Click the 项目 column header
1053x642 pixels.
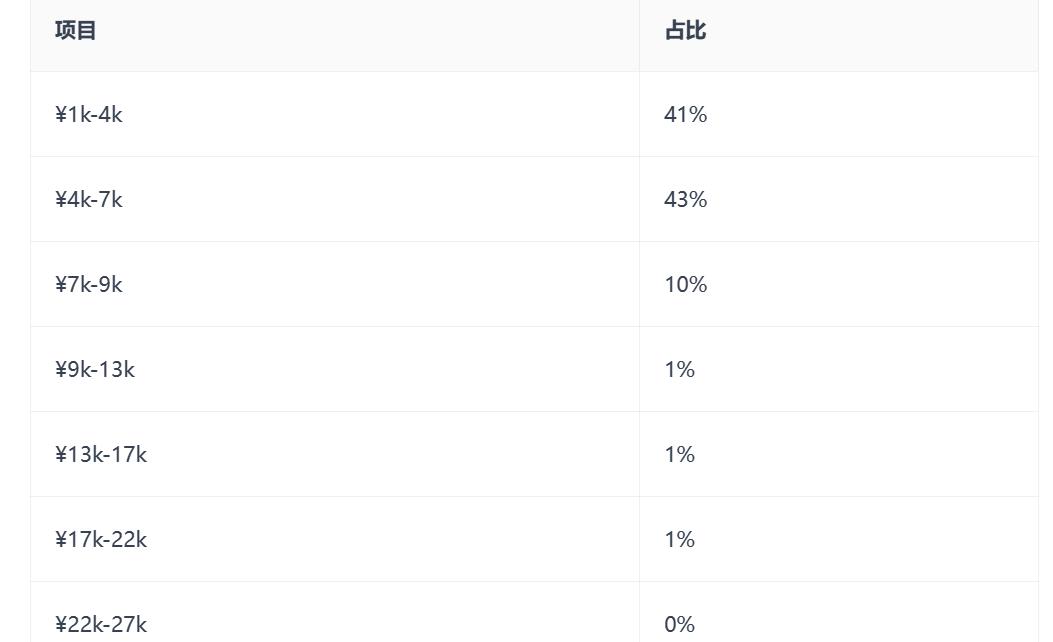coord(75,30)
